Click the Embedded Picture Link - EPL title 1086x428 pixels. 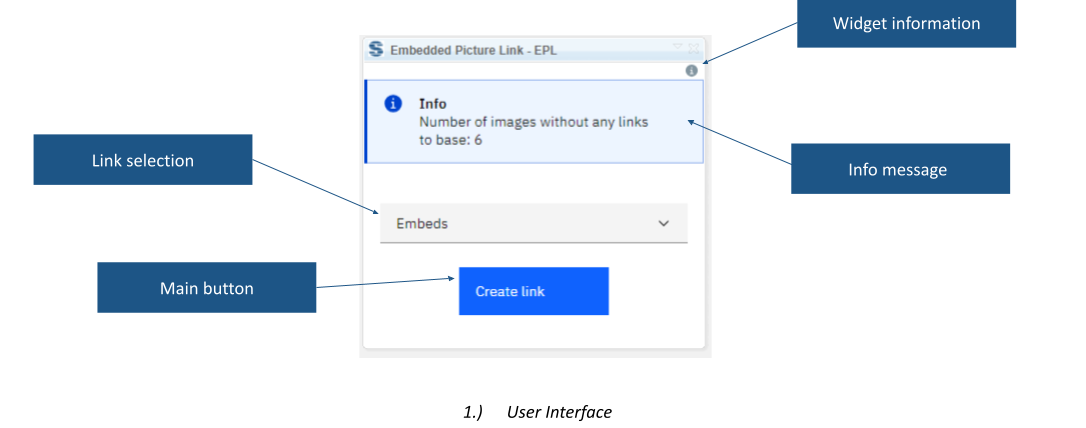(473, 51)
